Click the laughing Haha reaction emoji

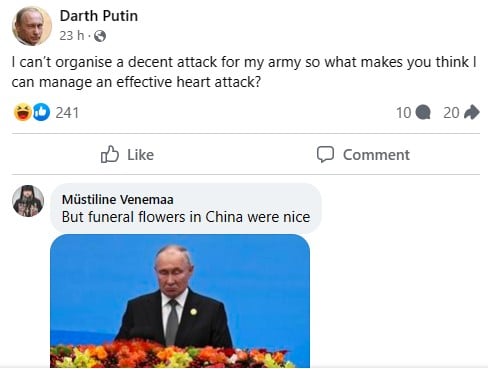coord(23,112)
